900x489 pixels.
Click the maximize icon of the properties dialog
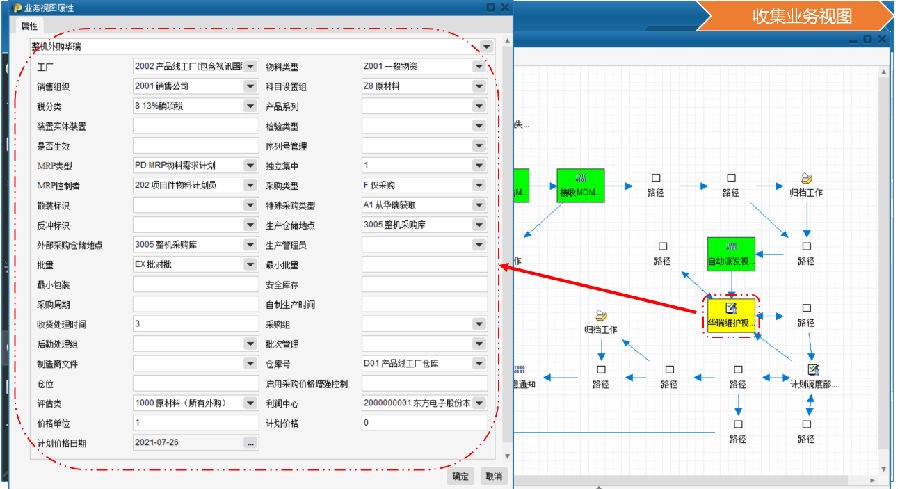point(490,7)
